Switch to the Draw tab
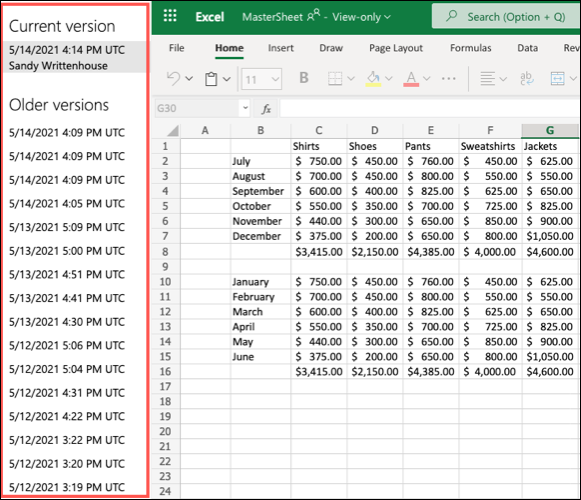The image size is (581, 500). point(331,48)
